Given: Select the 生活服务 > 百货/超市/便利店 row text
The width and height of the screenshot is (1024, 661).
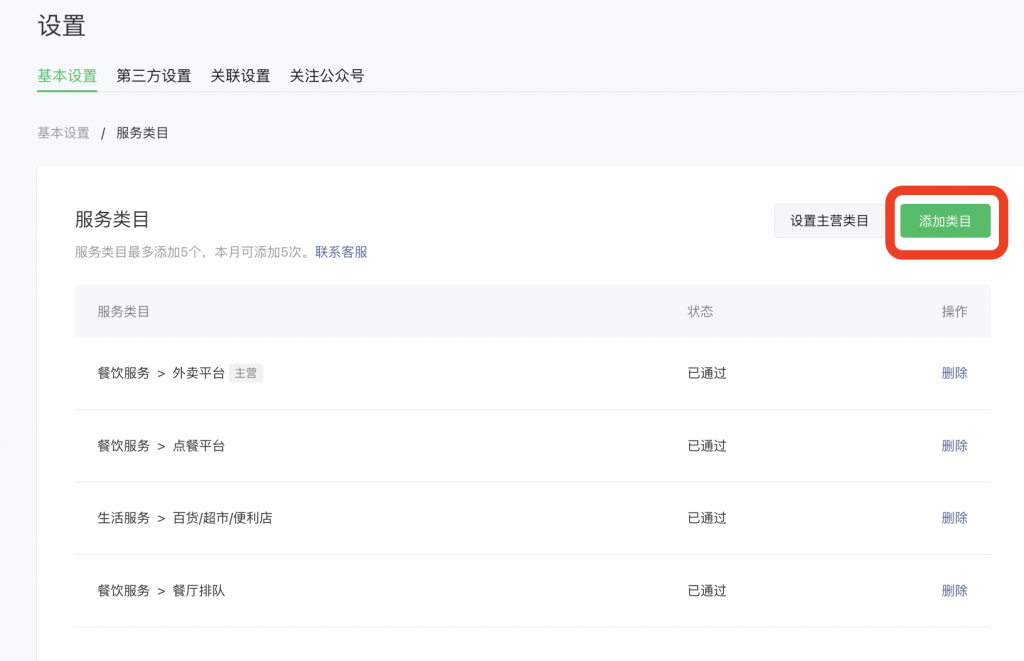Looking at the screenshot, I should (184, 518).
